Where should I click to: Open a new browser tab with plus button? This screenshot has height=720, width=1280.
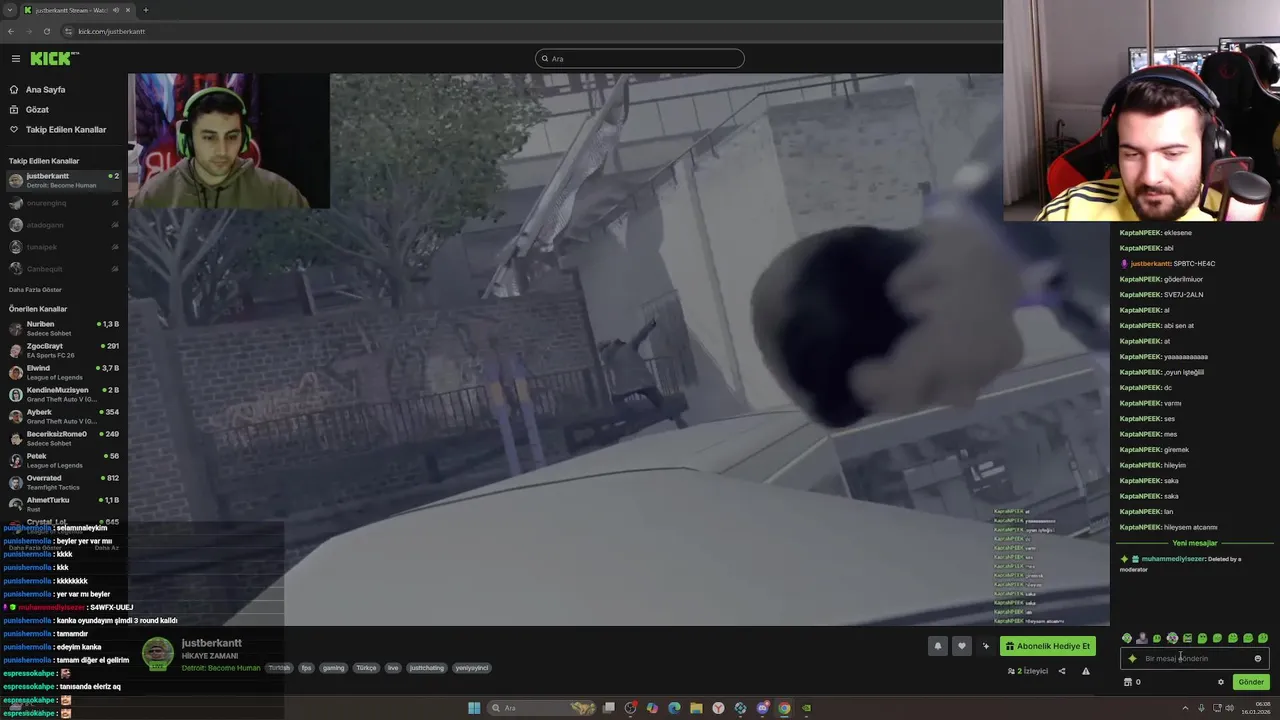[x=145, y=10]
